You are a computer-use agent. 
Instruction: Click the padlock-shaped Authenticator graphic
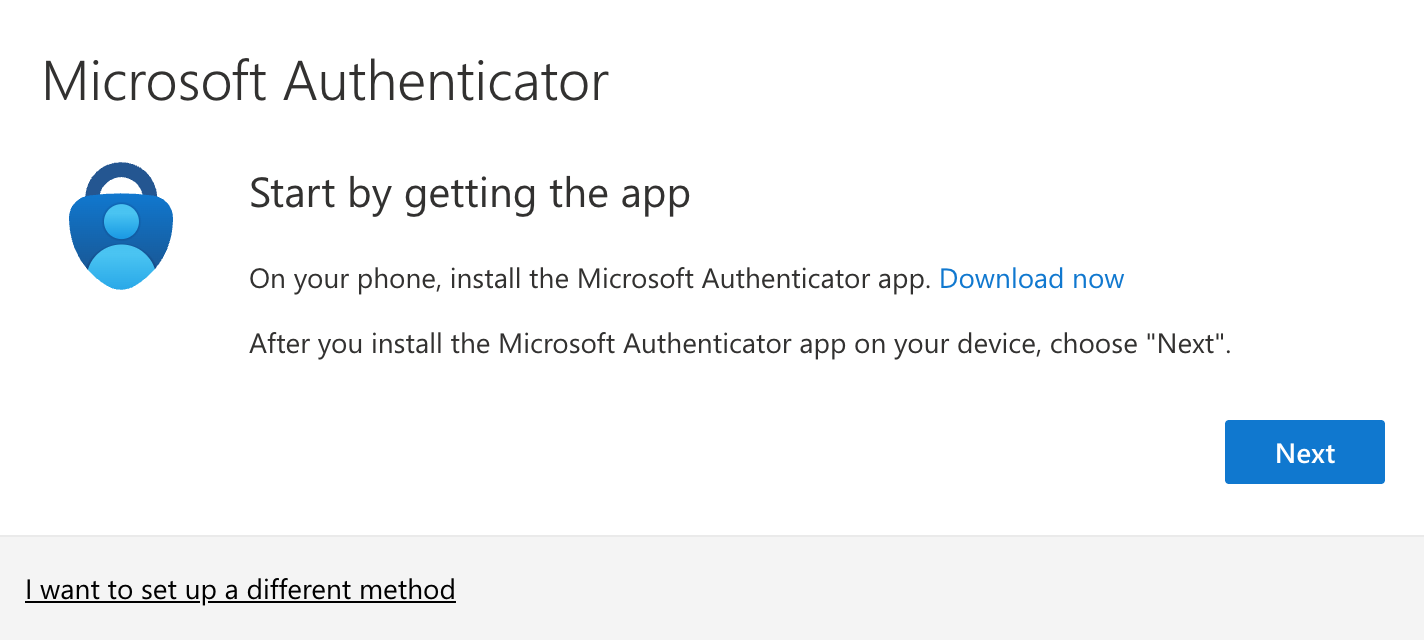click(x=120, y=224)
